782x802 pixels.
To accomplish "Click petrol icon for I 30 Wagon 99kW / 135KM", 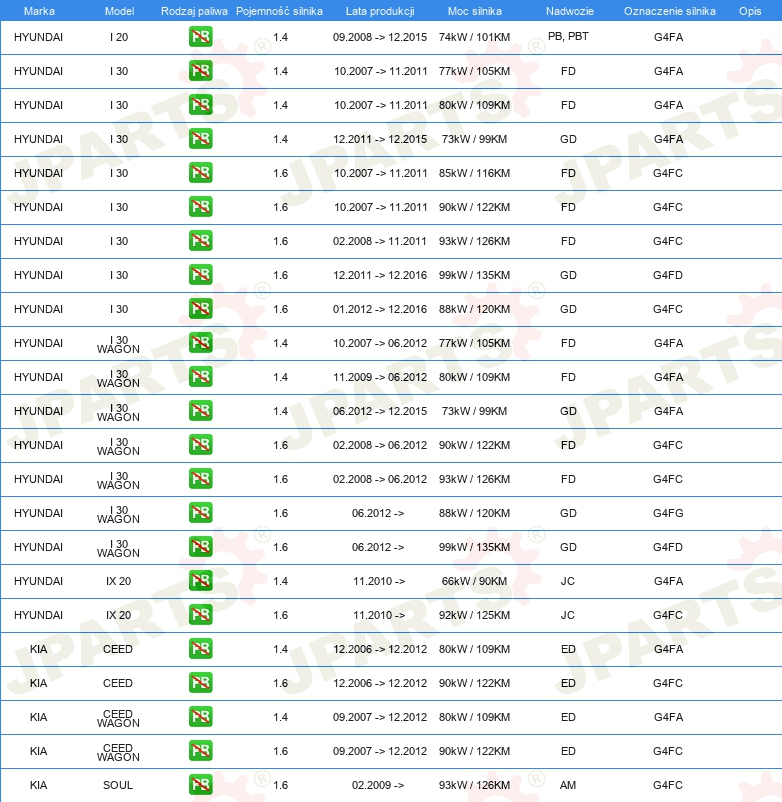I will (200, 547).
